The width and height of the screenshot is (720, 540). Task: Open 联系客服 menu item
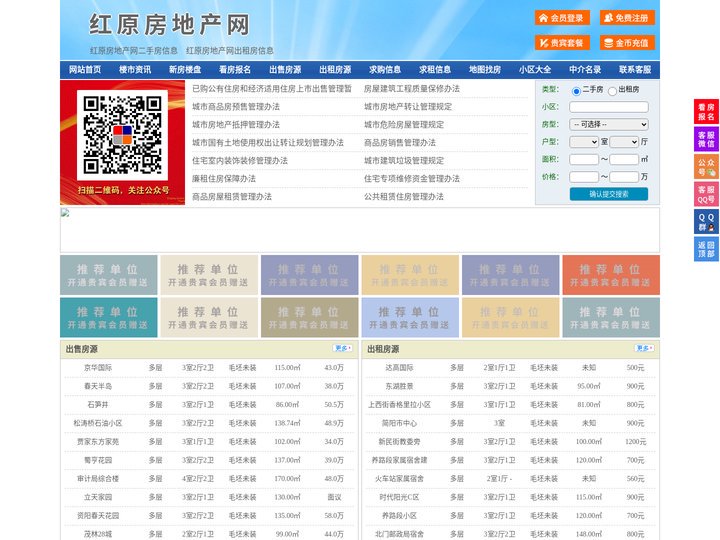coord(635,70)
